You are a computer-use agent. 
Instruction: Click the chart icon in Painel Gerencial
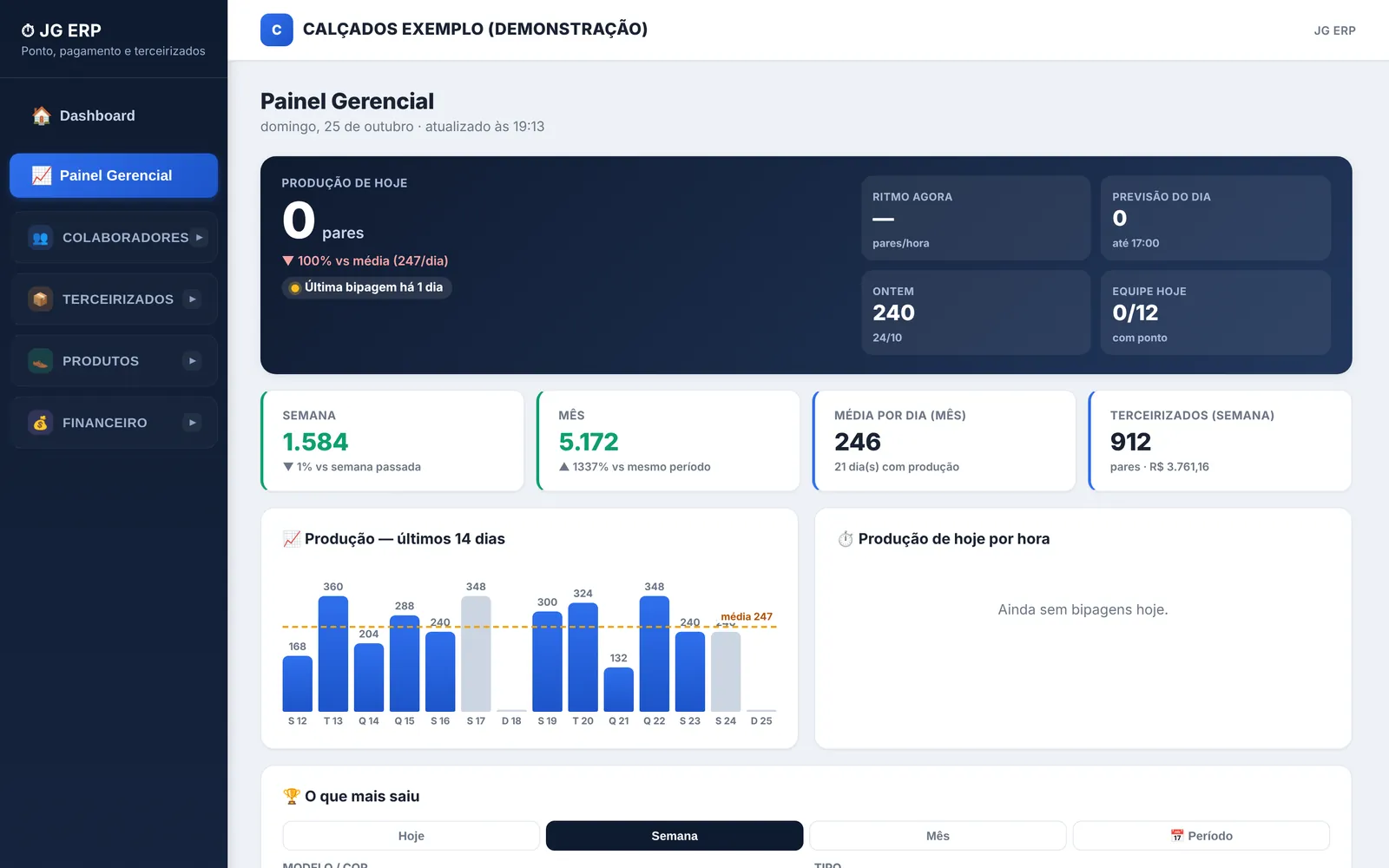[x=41, y=175]
